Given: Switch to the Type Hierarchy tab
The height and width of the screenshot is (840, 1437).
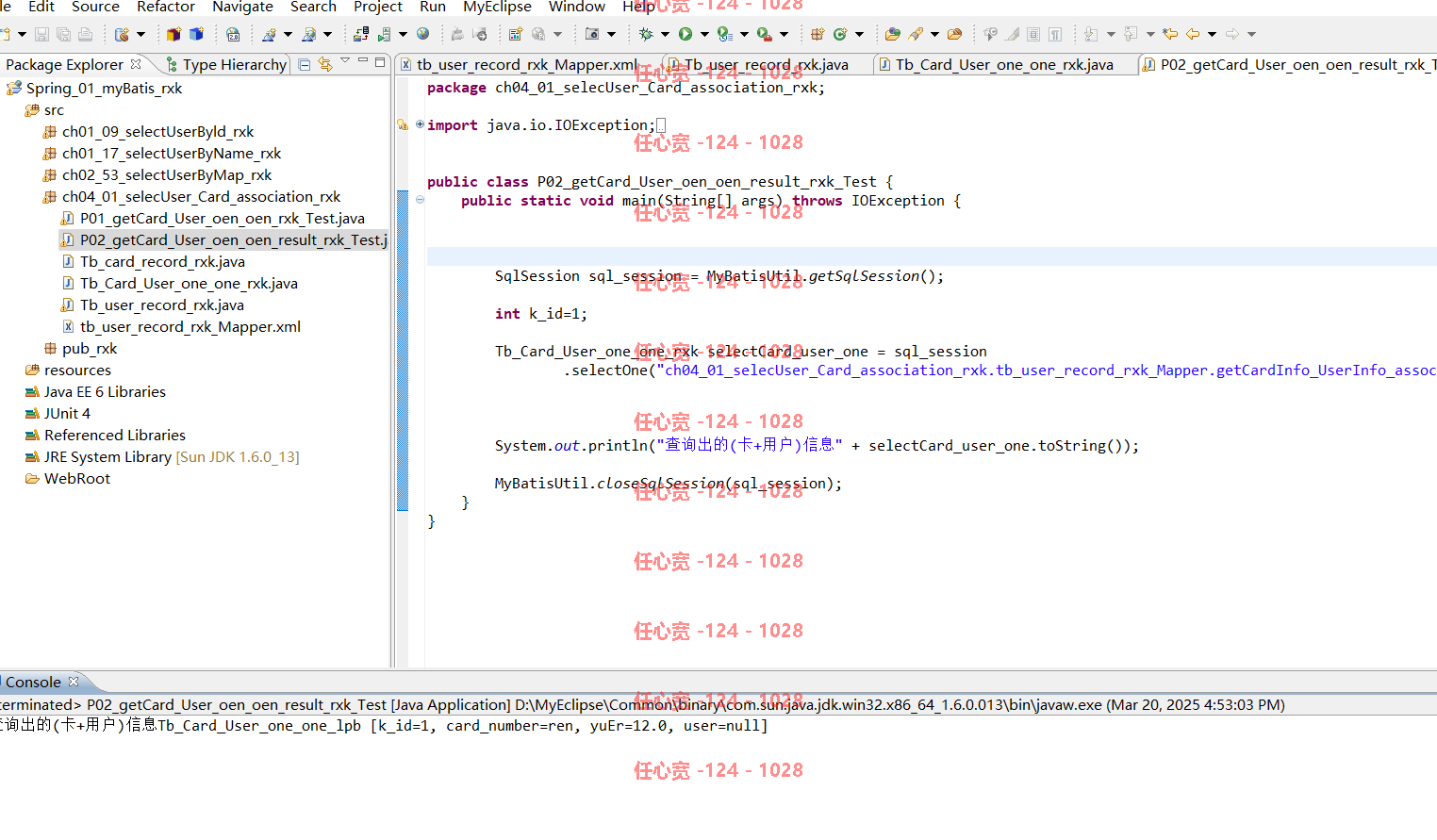Looking at the screenshot, I should click(226, 64).
